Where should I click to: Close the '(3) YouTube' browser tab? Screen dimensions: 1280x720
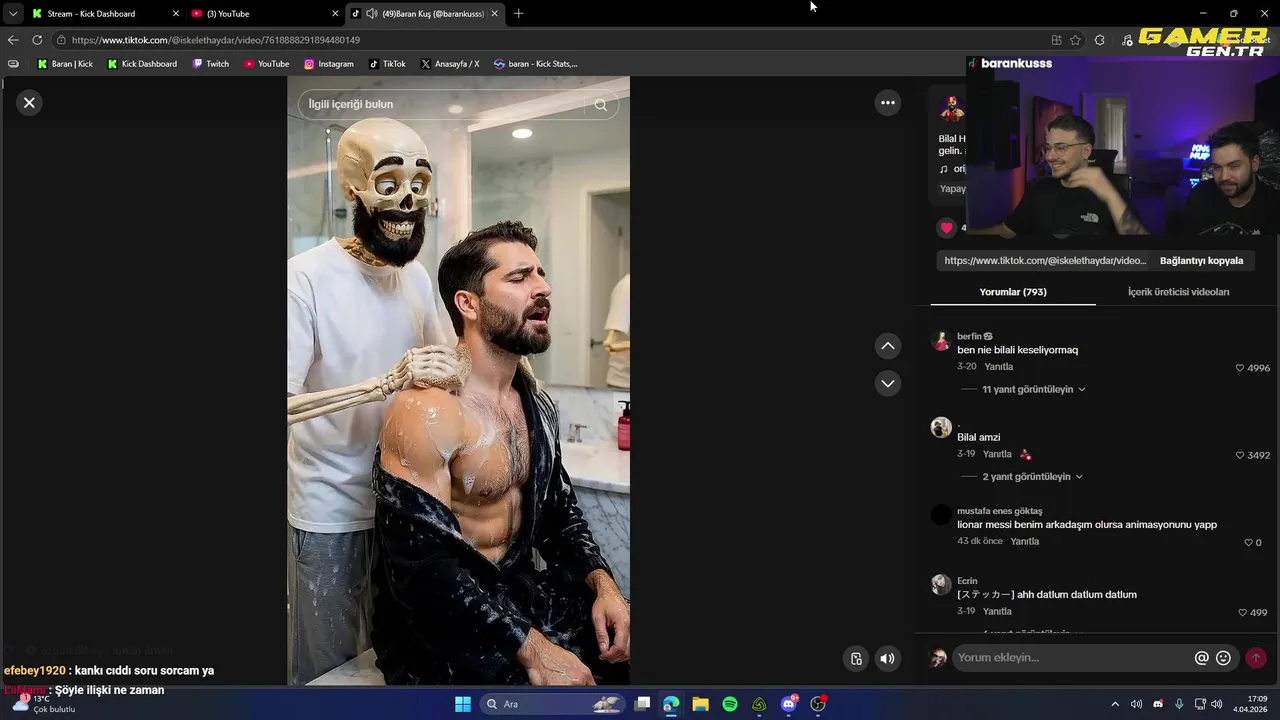pos(335,14)
